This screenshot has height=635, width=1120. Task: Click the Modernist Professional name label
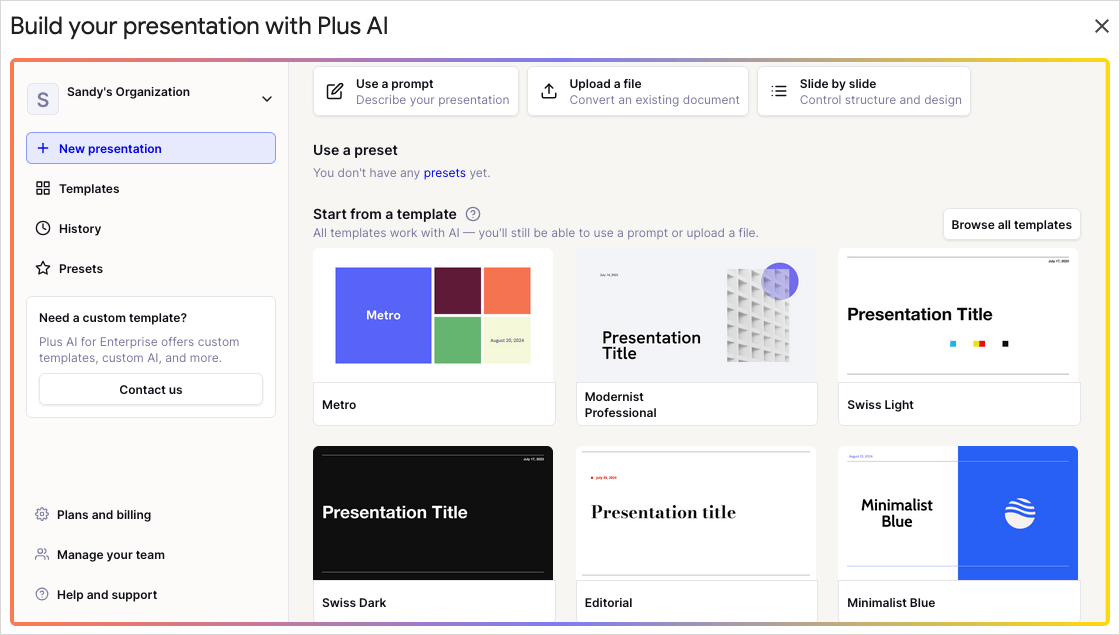(x=620, y=404)
